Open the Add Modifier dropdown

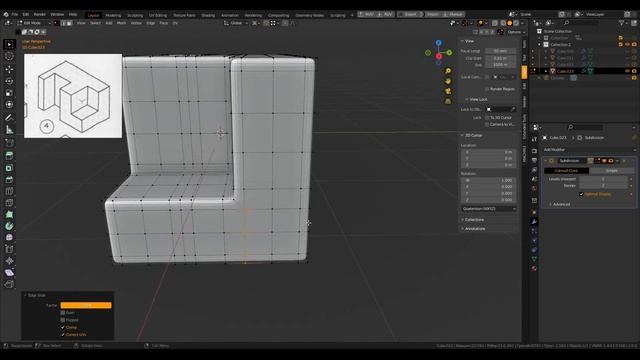pos(589,150)
